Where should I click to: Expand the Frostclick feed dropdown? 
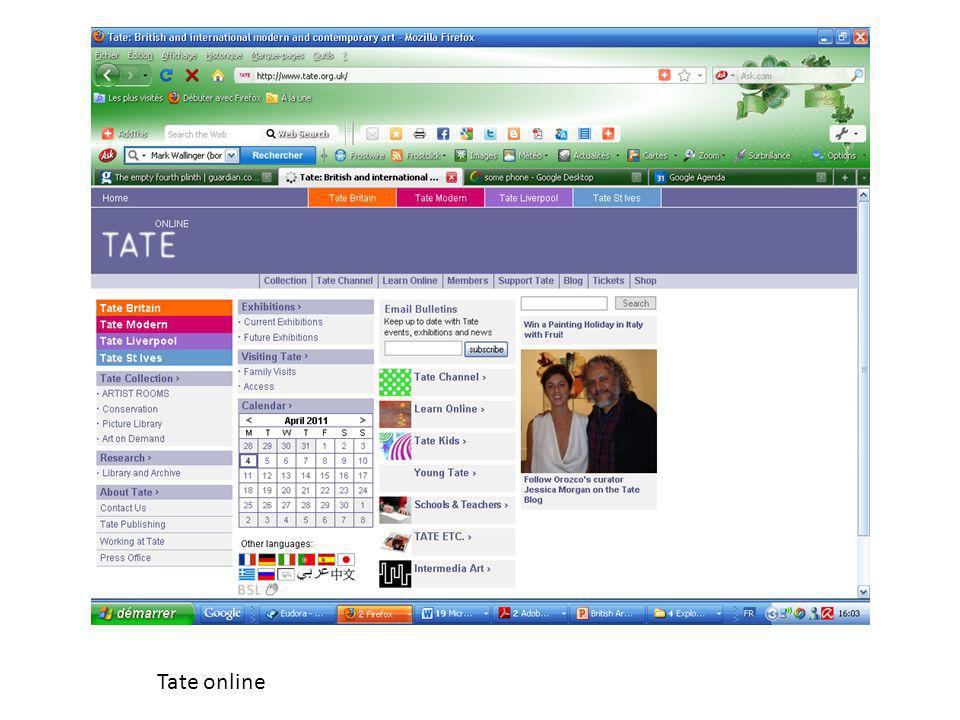tap(444, 156)
